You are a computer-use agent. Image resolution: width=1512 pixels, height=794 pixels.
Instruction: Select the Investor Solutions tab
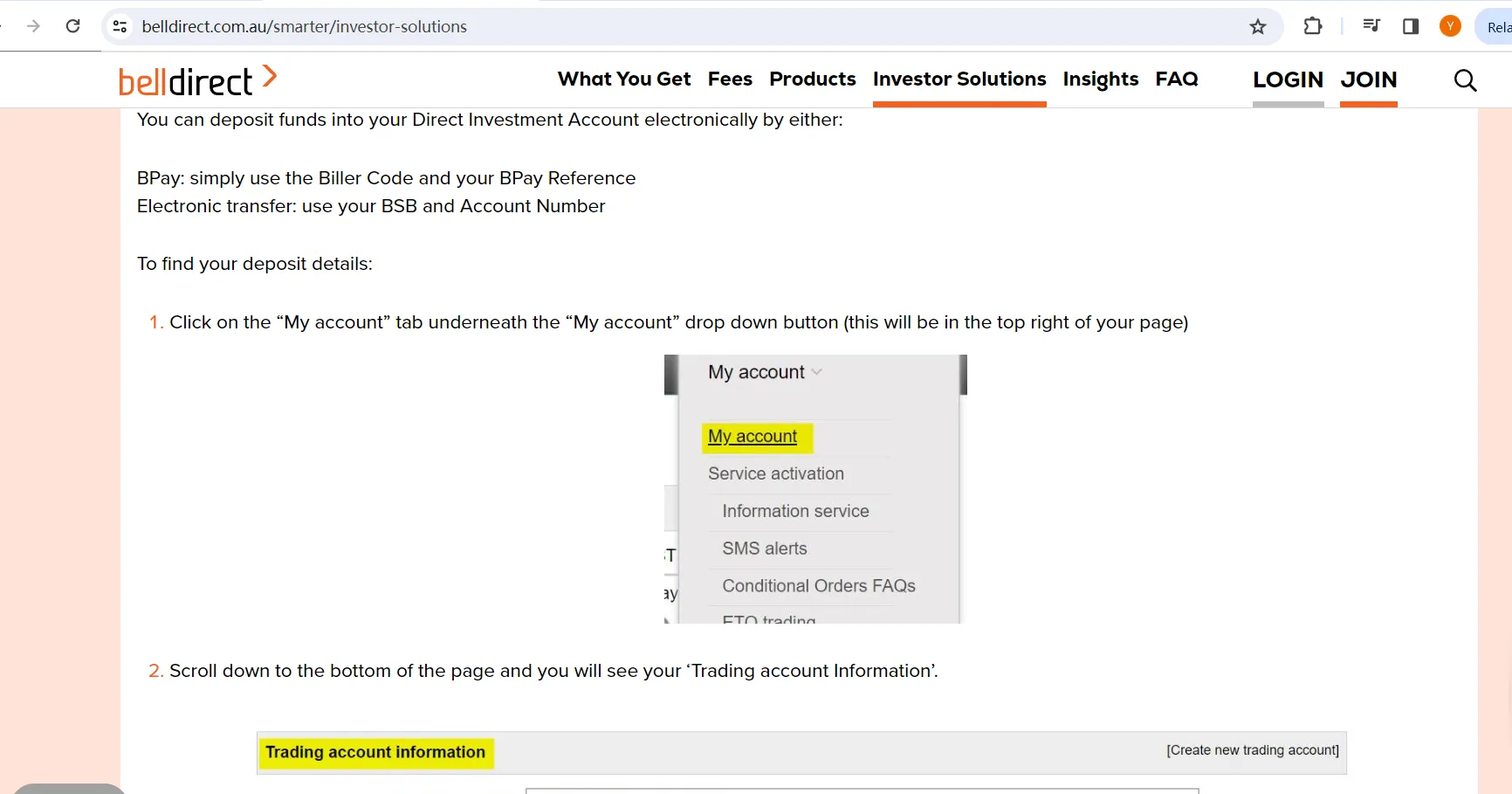point(959,79)
